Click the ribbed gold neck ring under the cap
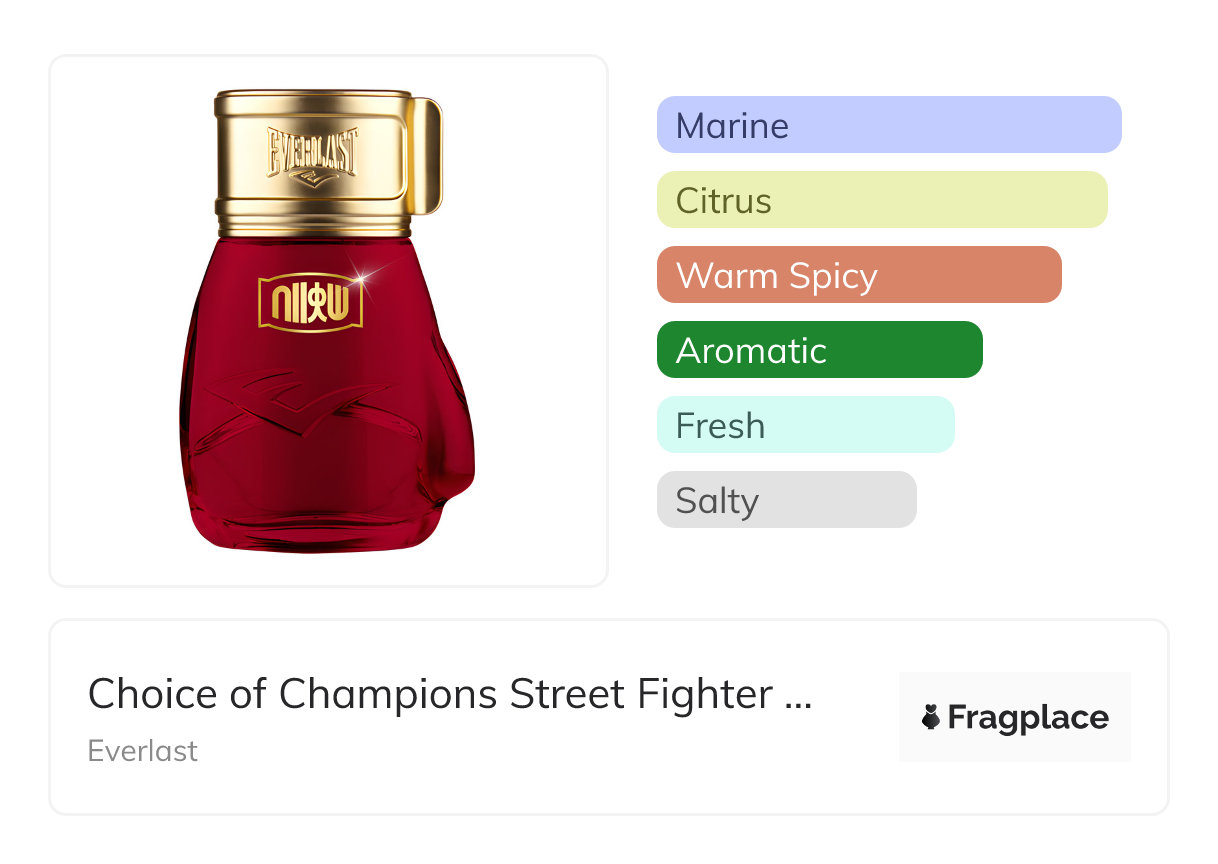This screenshot has height=864, width=1218. [314, 217]
